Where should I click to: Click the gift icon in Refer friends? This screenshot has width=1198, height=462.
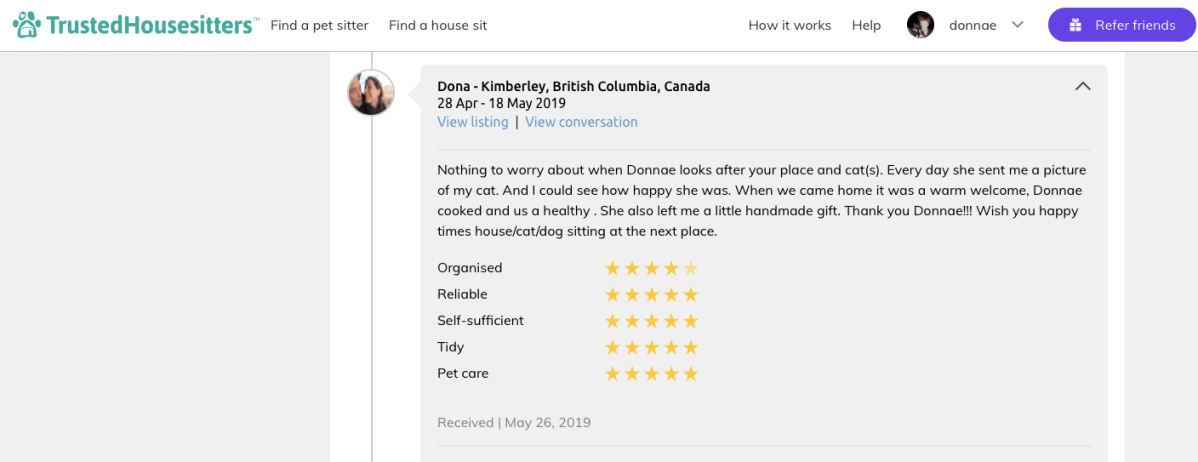[x=1075, y=25]
